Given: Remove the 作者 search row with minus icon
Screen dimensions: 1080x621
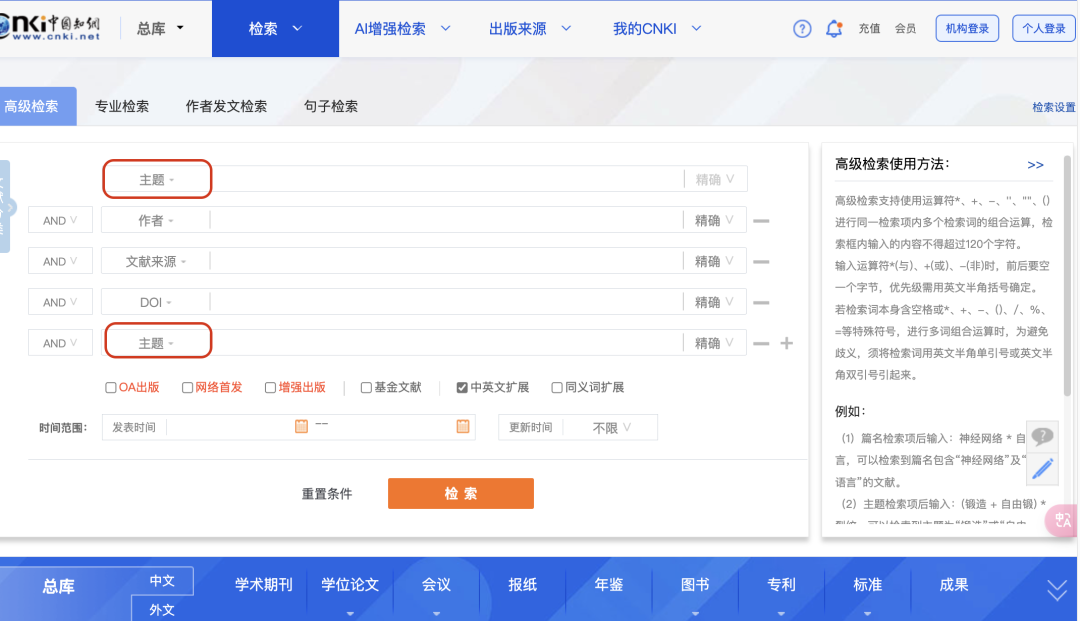Looking at the screenshot, I should tap(761, 221).
